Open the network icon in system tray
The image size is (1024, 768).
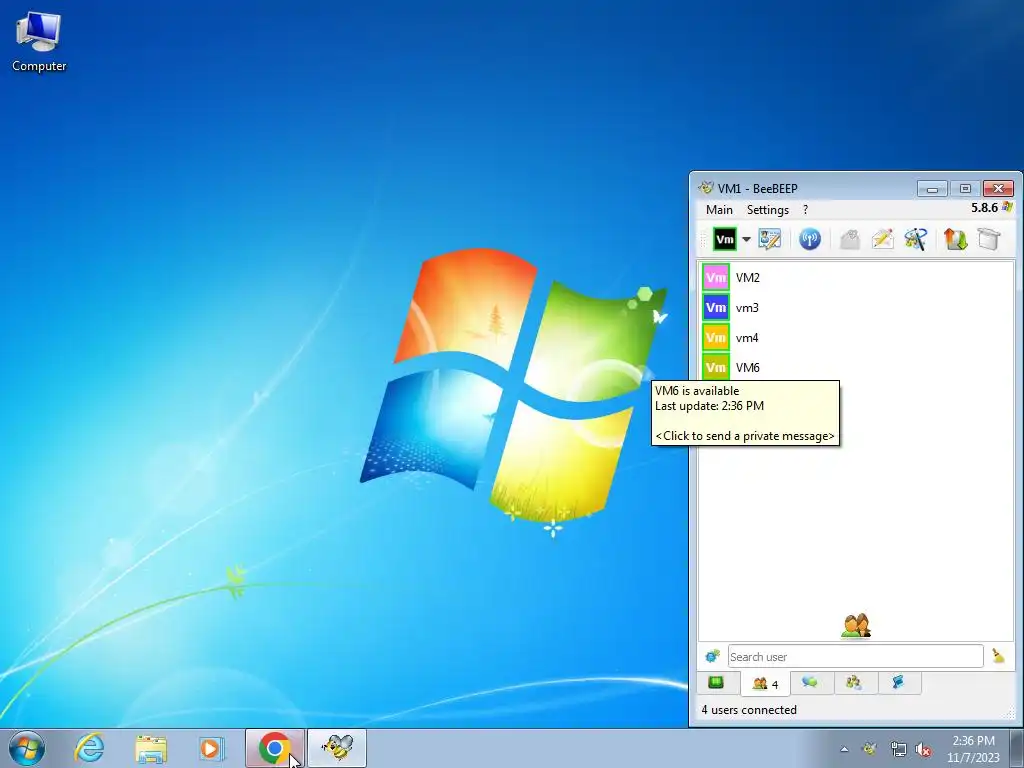(x=898, y=749)
